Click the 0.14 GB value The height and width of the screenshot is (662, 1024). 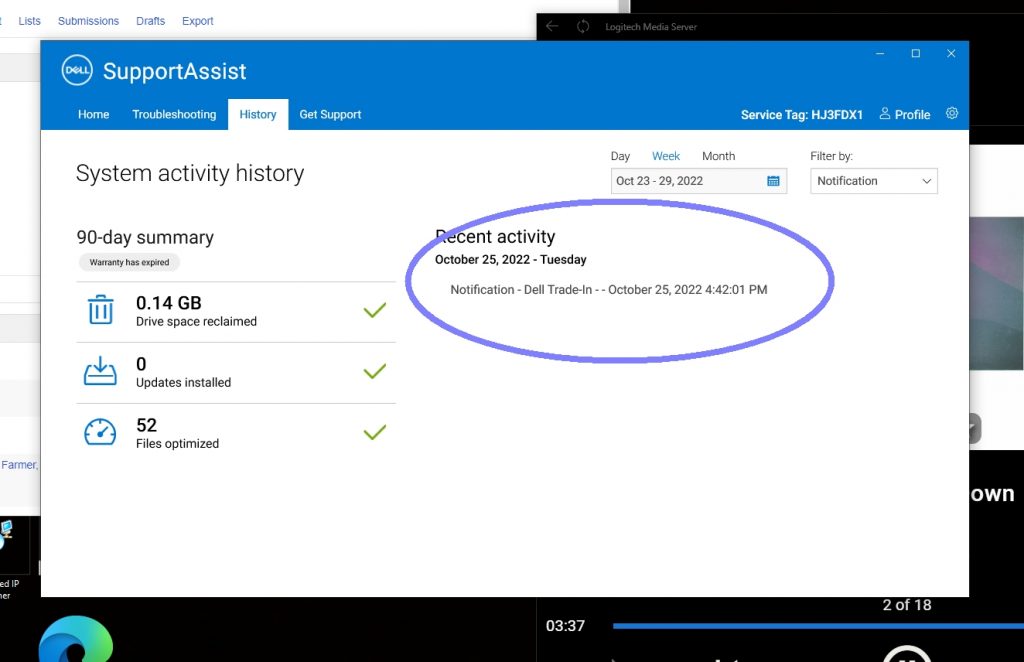coord(168,303)
